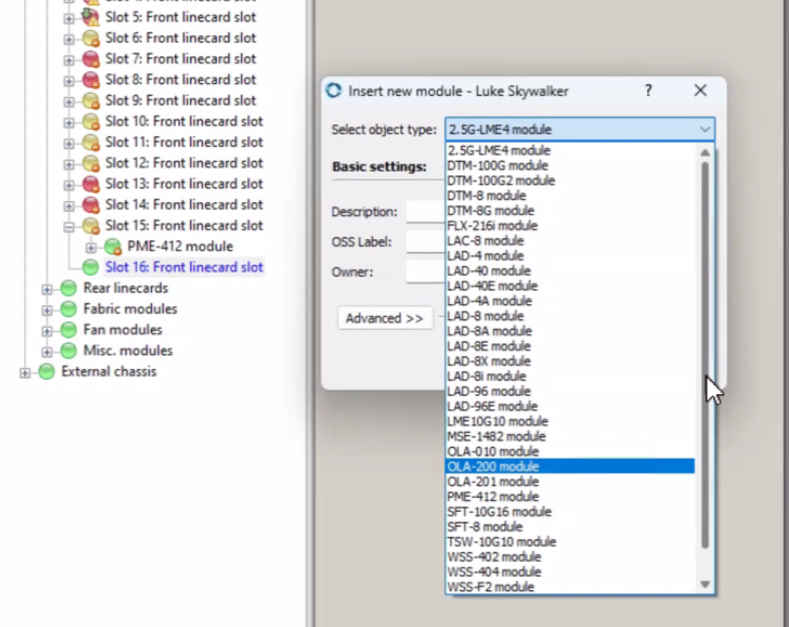The height and width of the screenshot is (627, 789).
Task: Click the Misc. modules green status icon
Action: [68, 351]
